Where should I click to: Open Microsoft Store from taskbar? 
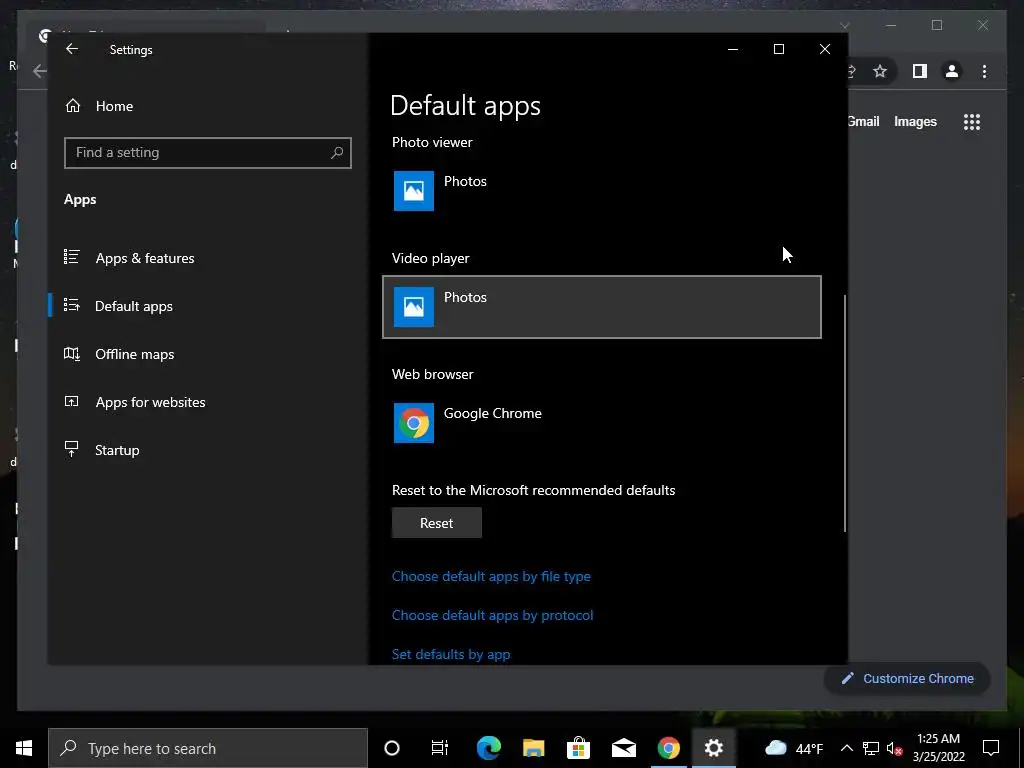pyautogui.click(x=578, y=748)
